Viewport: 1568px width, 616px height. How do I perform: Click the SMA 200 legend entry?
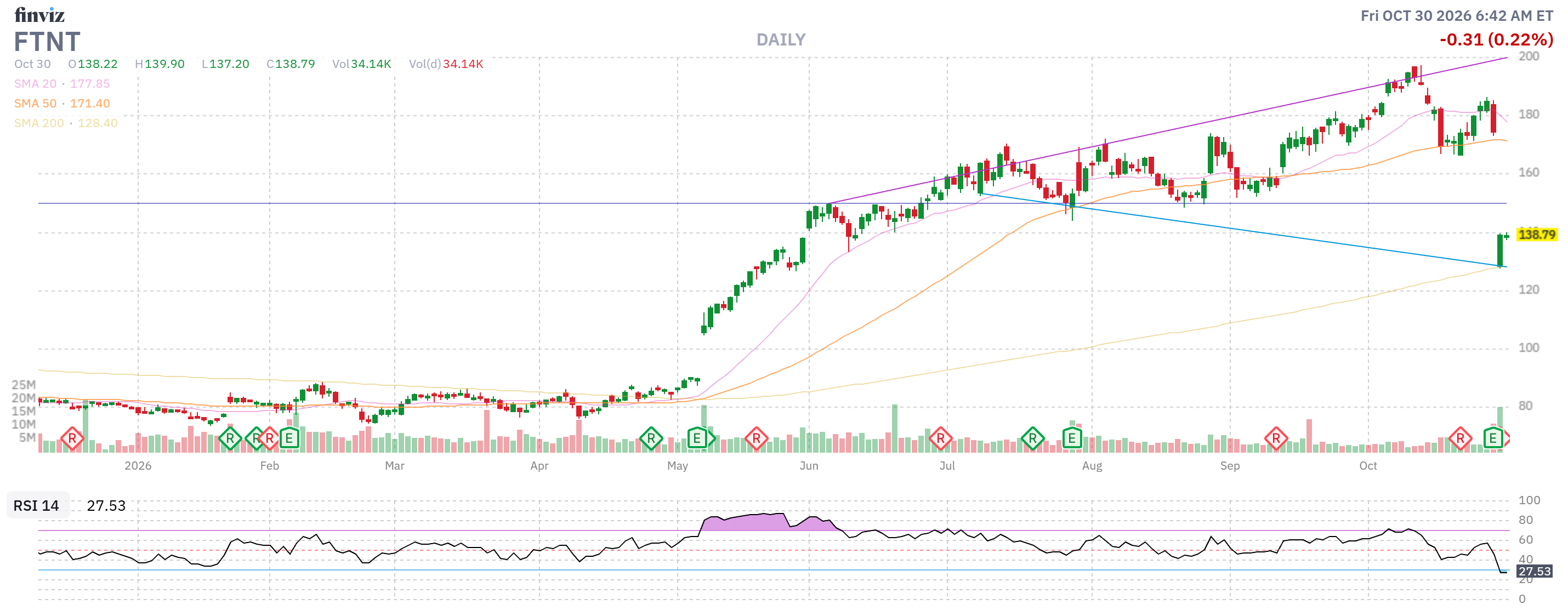point(66,123)
